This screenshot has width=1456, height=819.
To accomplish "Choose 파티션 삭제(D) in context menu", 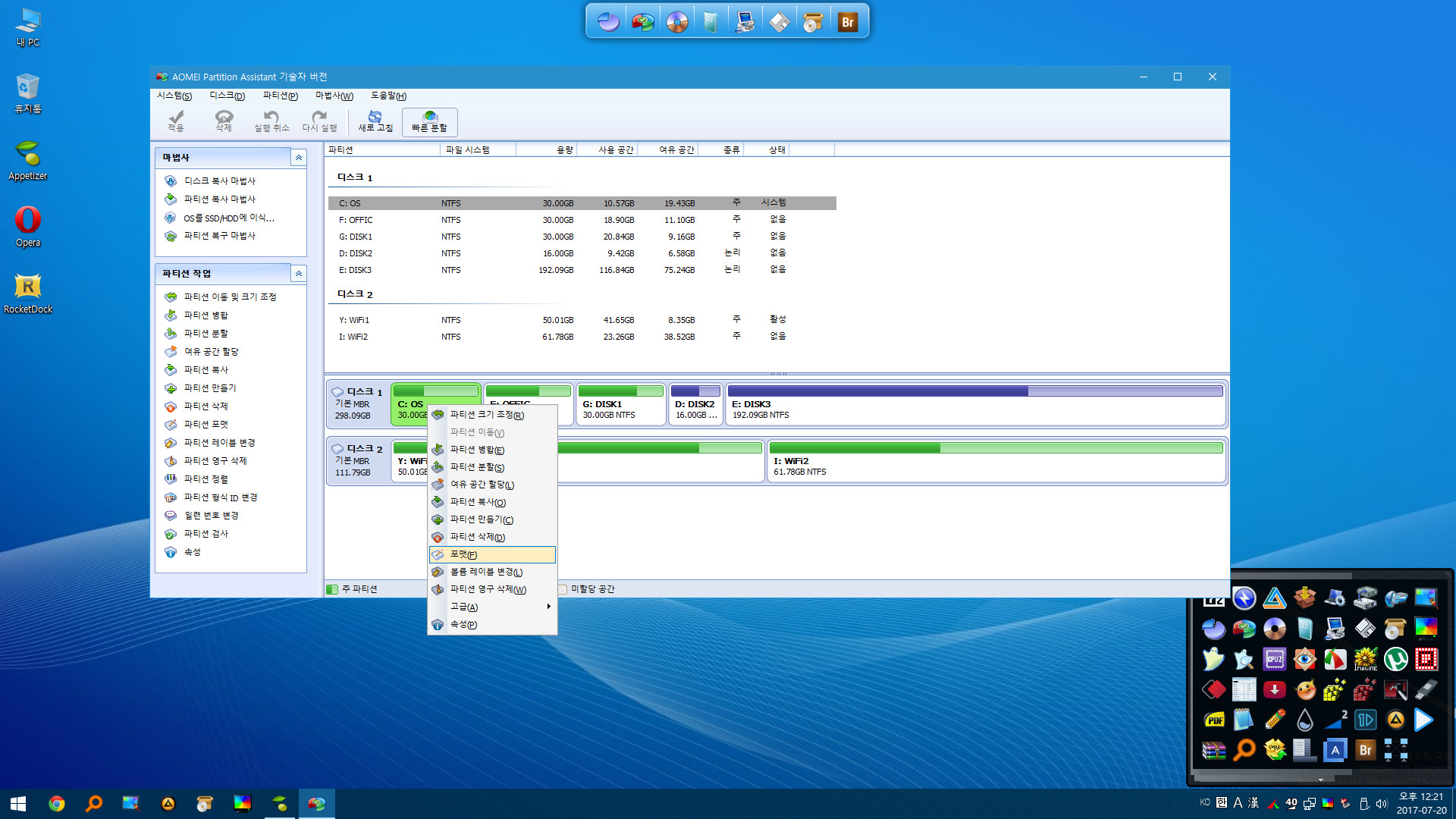I will (x=492, y=537).
